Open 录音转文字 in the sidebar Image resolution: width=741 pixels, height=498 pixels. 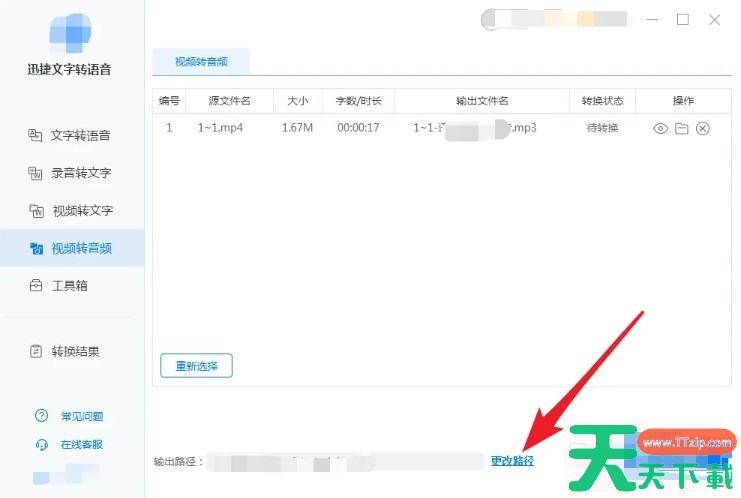pos(72,173)
